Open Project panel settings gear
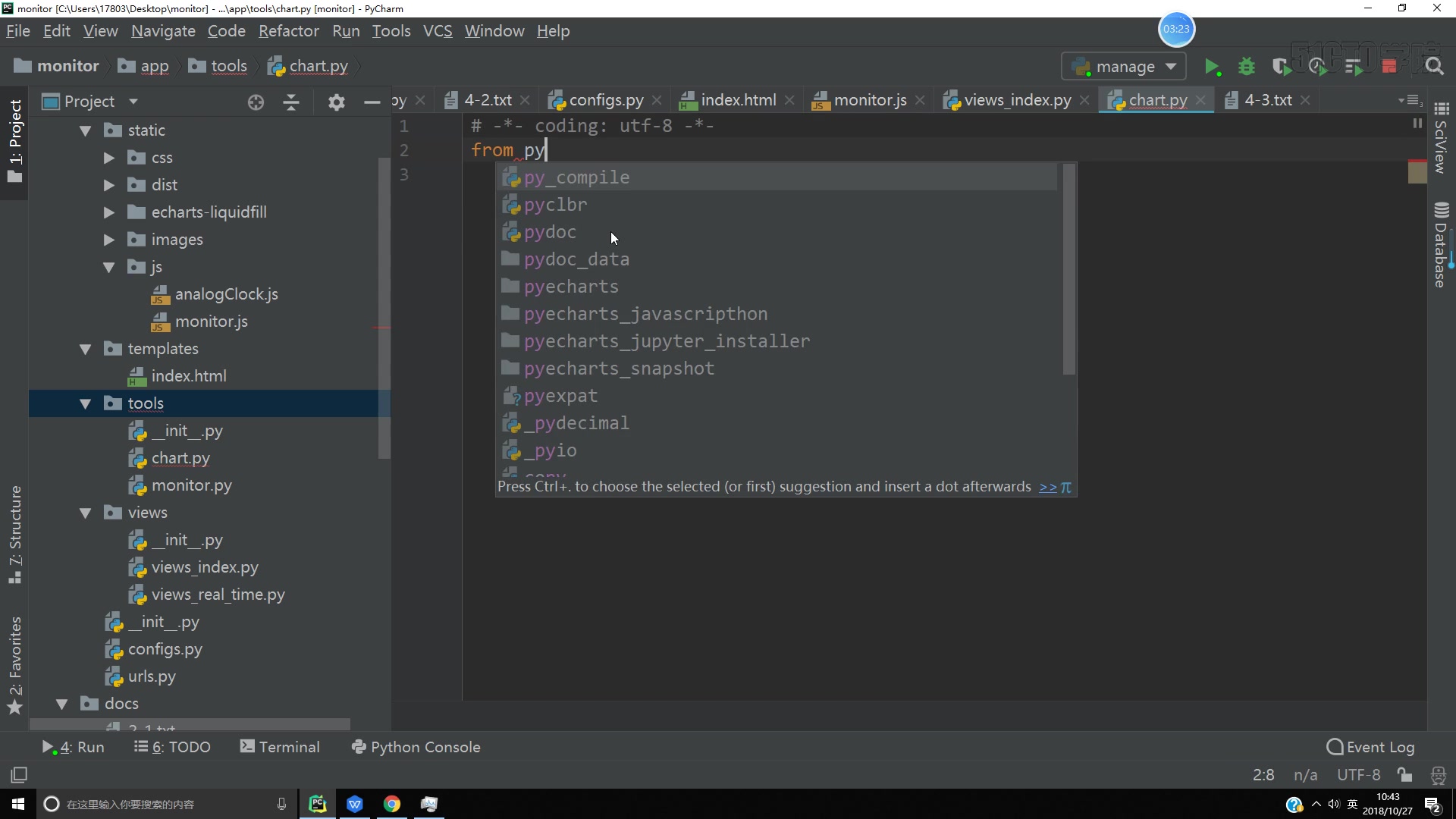 [x=336, y=102]
